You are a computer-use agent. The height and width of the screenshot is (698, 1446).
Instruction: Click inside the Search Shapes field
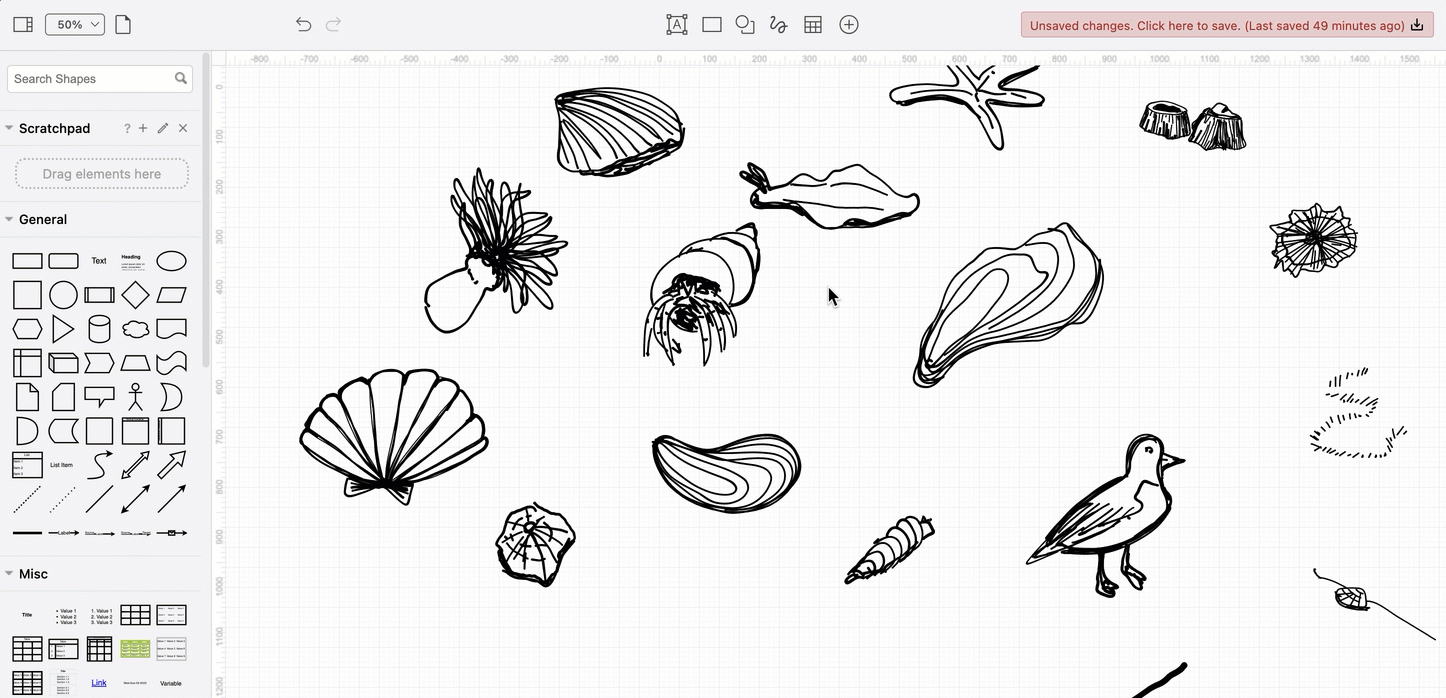click(x=90, y=78)
